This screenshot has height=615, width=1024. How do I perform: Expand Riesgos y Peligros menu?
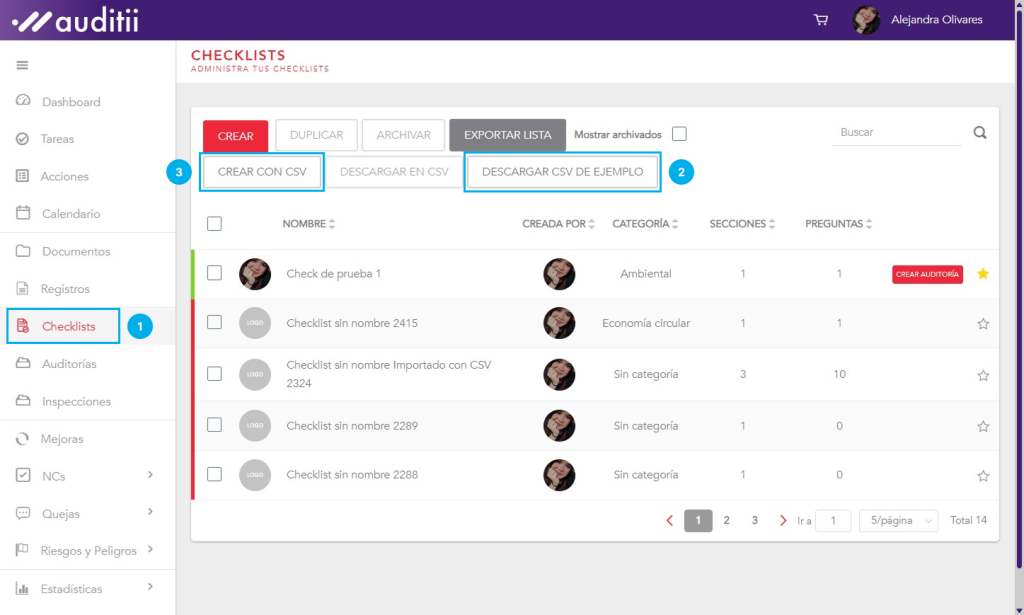coord(150,550)
